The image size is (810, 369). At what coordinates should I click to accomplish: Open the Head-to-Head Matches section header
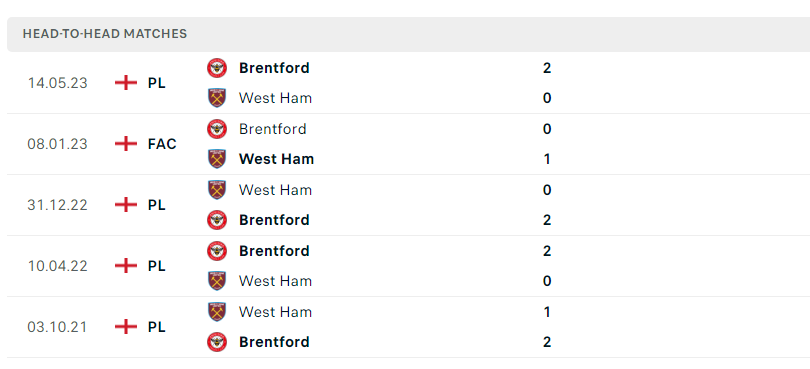(408, 34)
